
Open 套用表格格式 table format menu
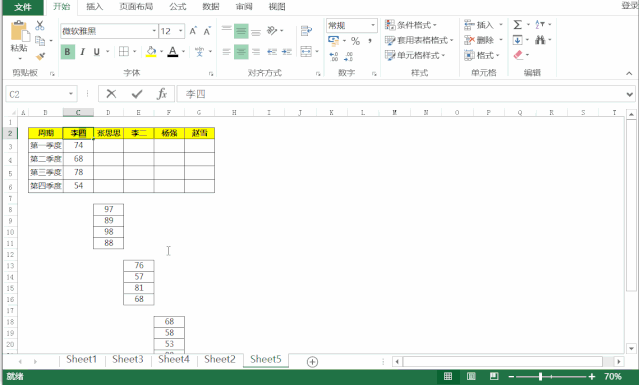(x=419, y=40)
